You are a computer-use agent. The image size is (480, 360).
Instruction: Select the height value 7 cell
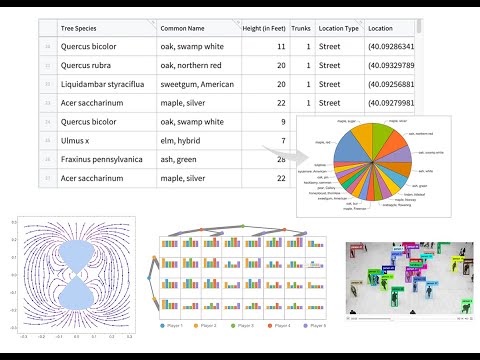pos(266,141)
